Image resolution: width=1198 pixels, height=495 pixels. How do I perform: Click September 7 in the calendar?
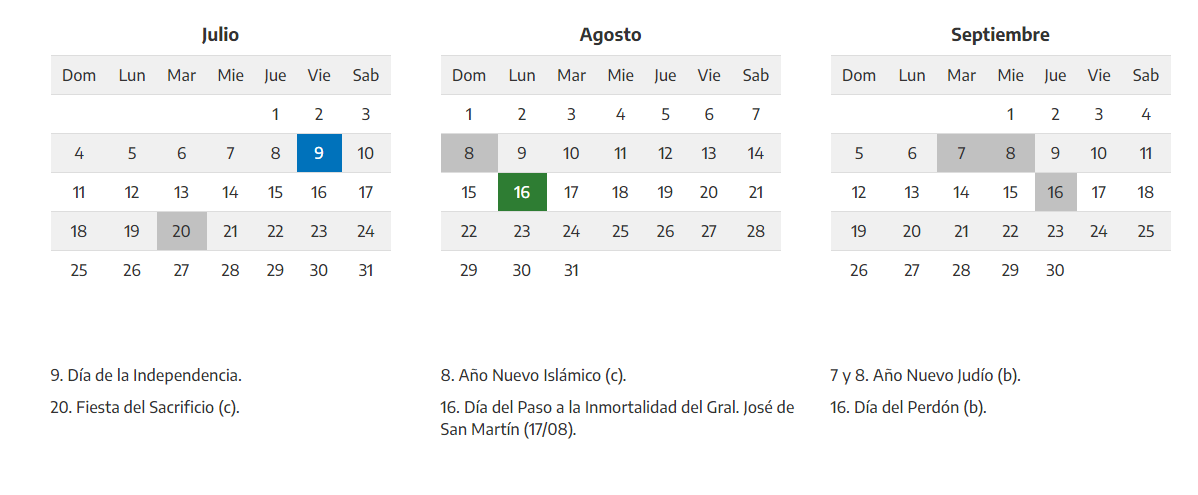961,153
